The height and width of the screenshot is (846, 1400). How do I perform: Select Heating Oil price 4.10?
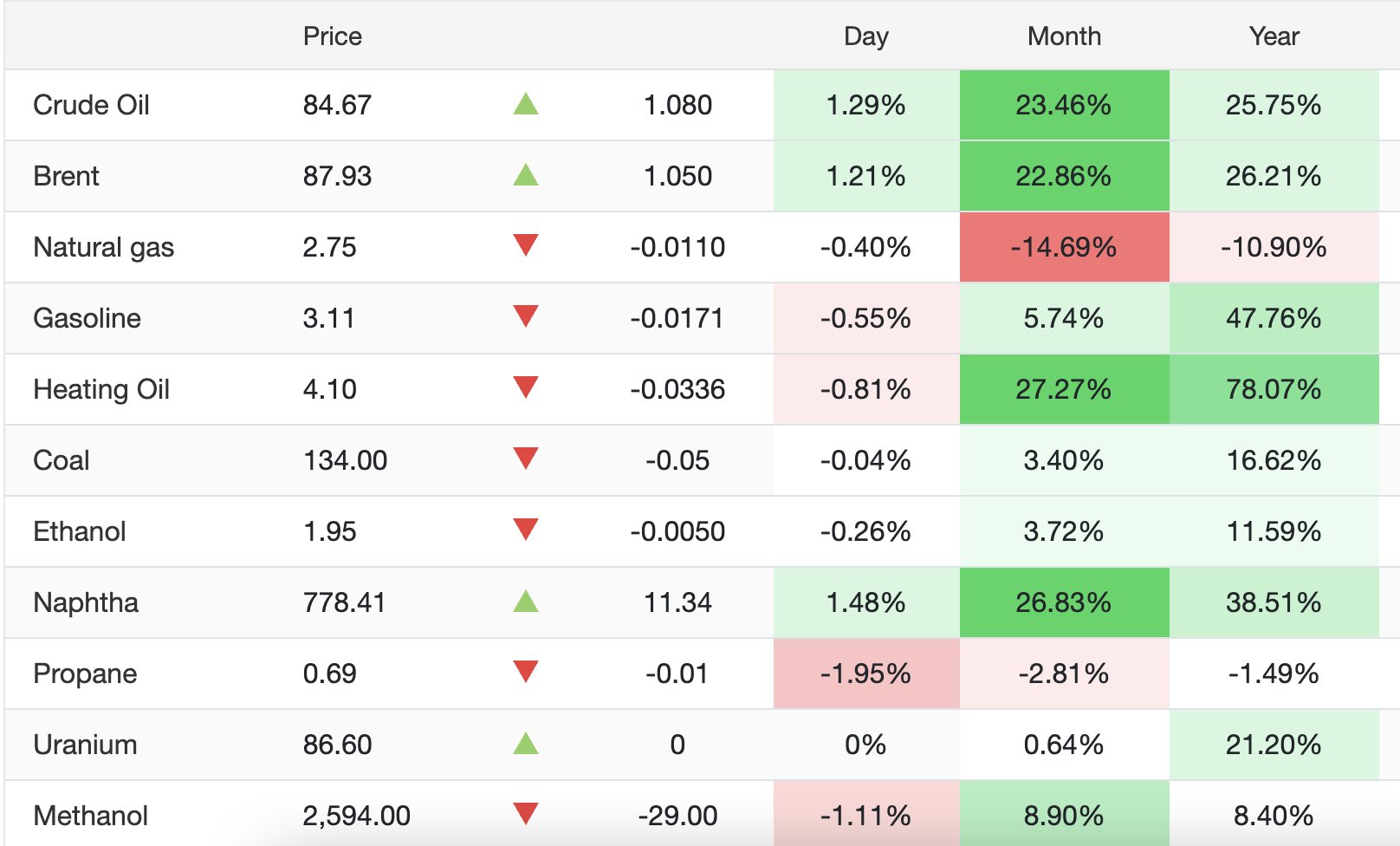(x=329, y=389)
